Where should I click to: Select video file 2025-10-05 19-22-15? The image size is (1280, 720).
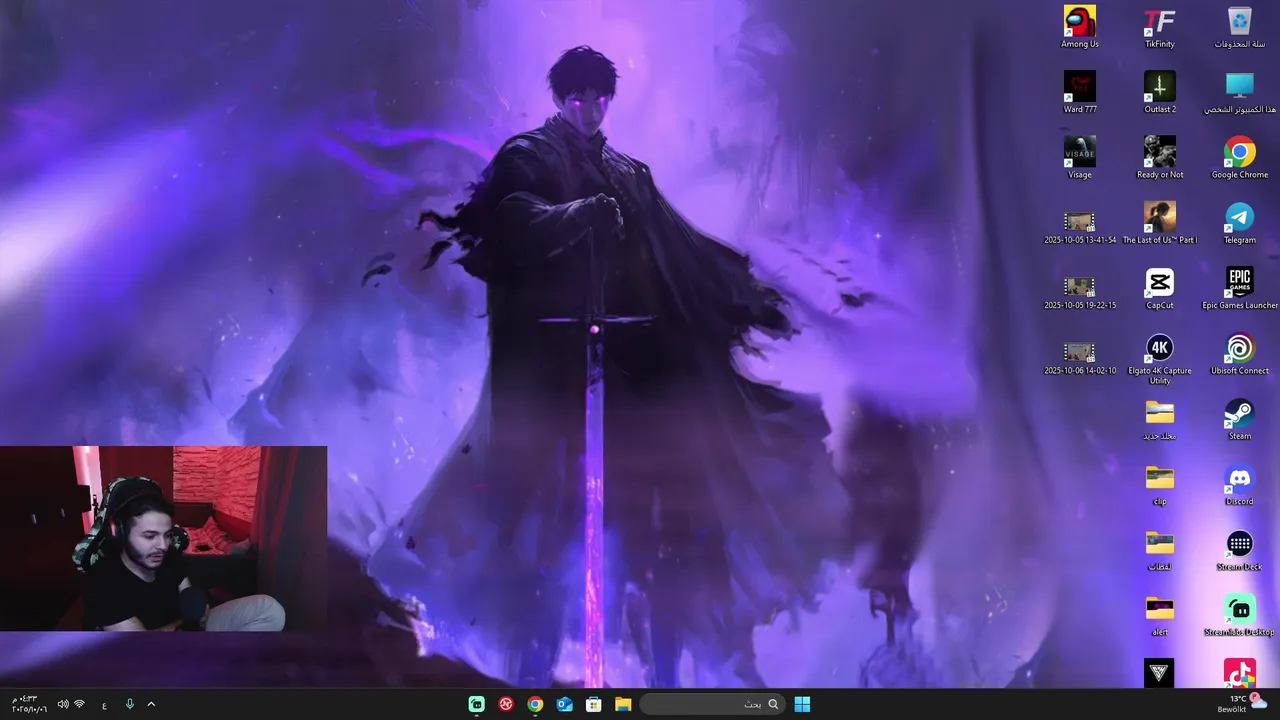click(x=1080, y=292)
